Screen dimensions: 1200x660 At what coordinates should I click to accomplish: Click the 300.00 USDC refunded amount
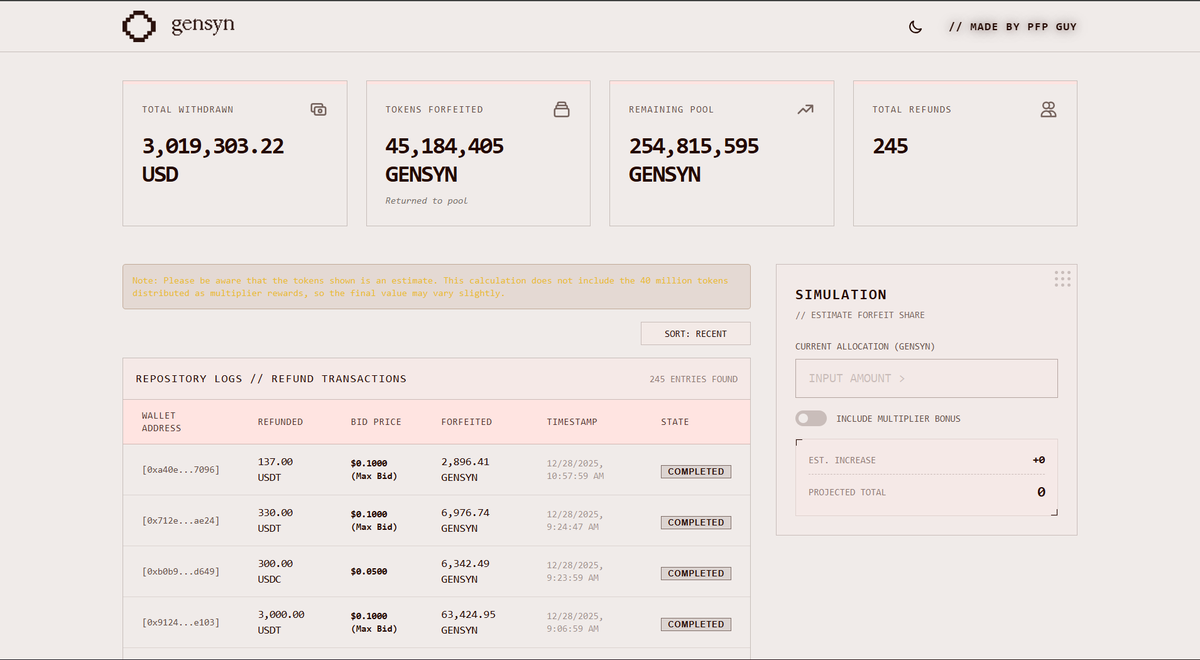275,571
